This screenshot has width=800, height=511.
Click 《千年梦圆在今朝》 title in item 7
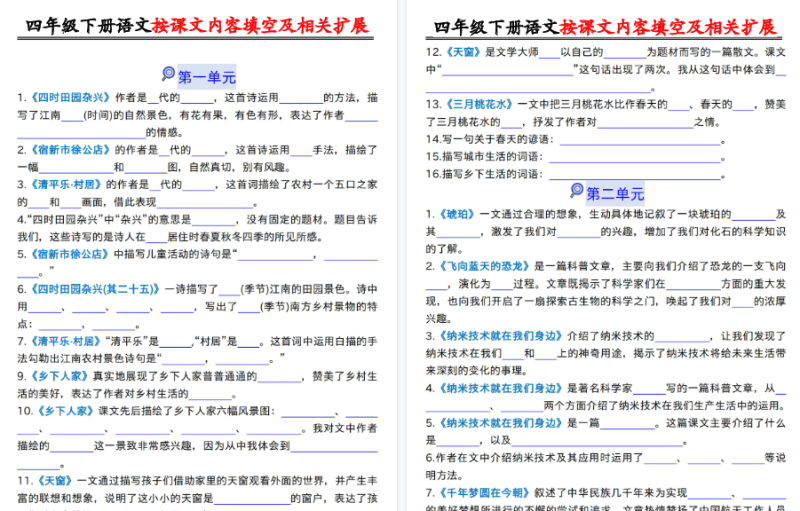pos(483,493)
